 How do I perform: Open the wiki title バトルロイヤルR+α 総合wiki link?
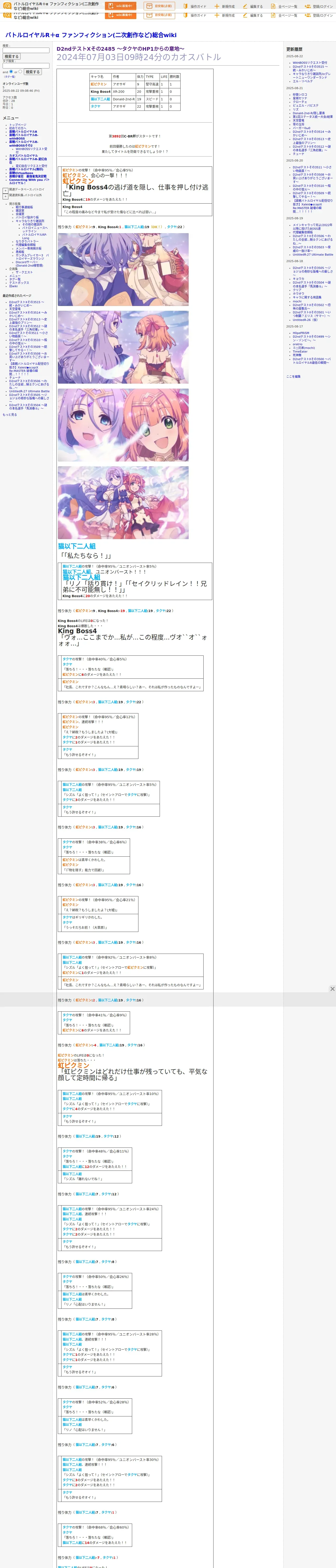tap(91, 35)
